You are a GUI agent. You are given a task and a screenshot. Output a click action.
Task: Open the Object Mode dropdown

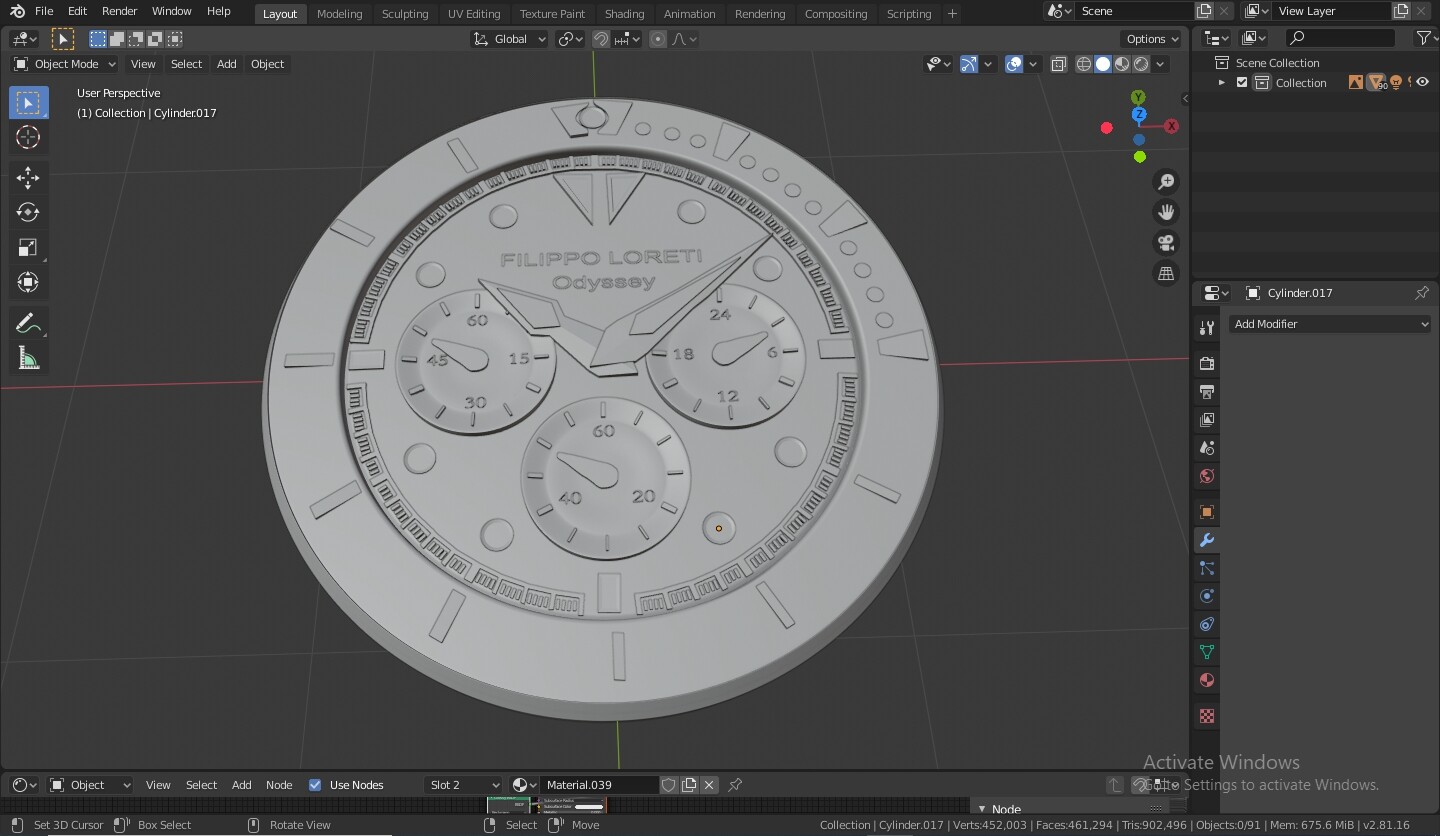tap(65, 64)
